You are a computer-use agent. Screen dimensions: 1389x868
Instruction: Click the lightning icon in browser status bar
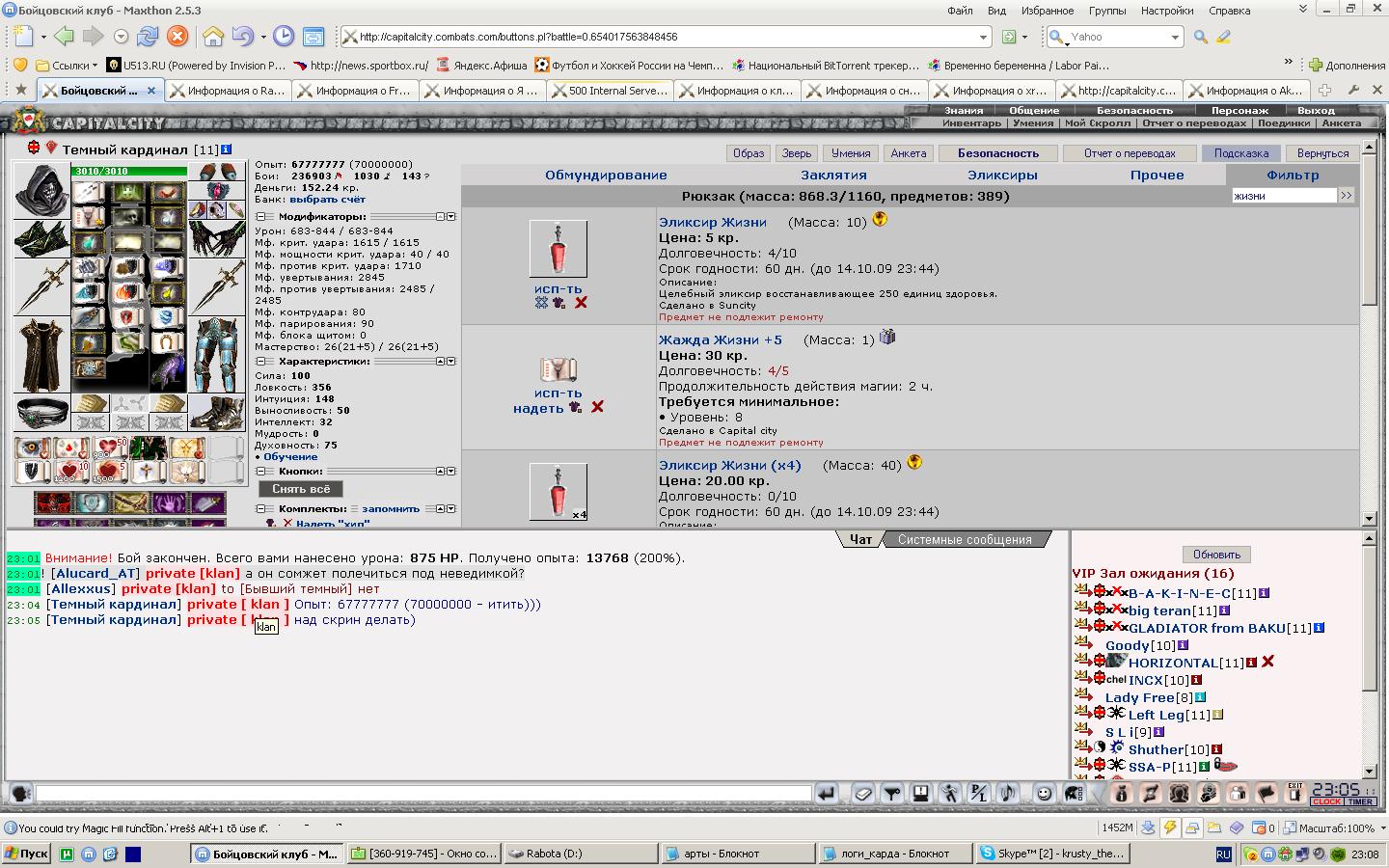click(x=1169, y=827)
